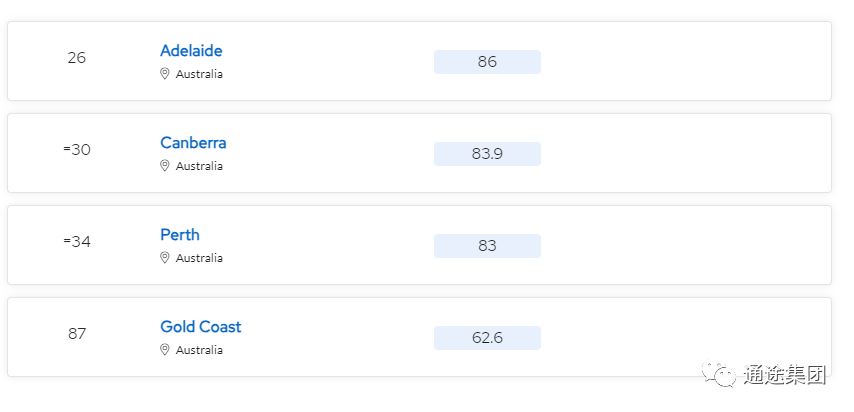Click the Australia label under Gold Coast
854x412 pixels.
pyautogui.click(x=199, y=350)
